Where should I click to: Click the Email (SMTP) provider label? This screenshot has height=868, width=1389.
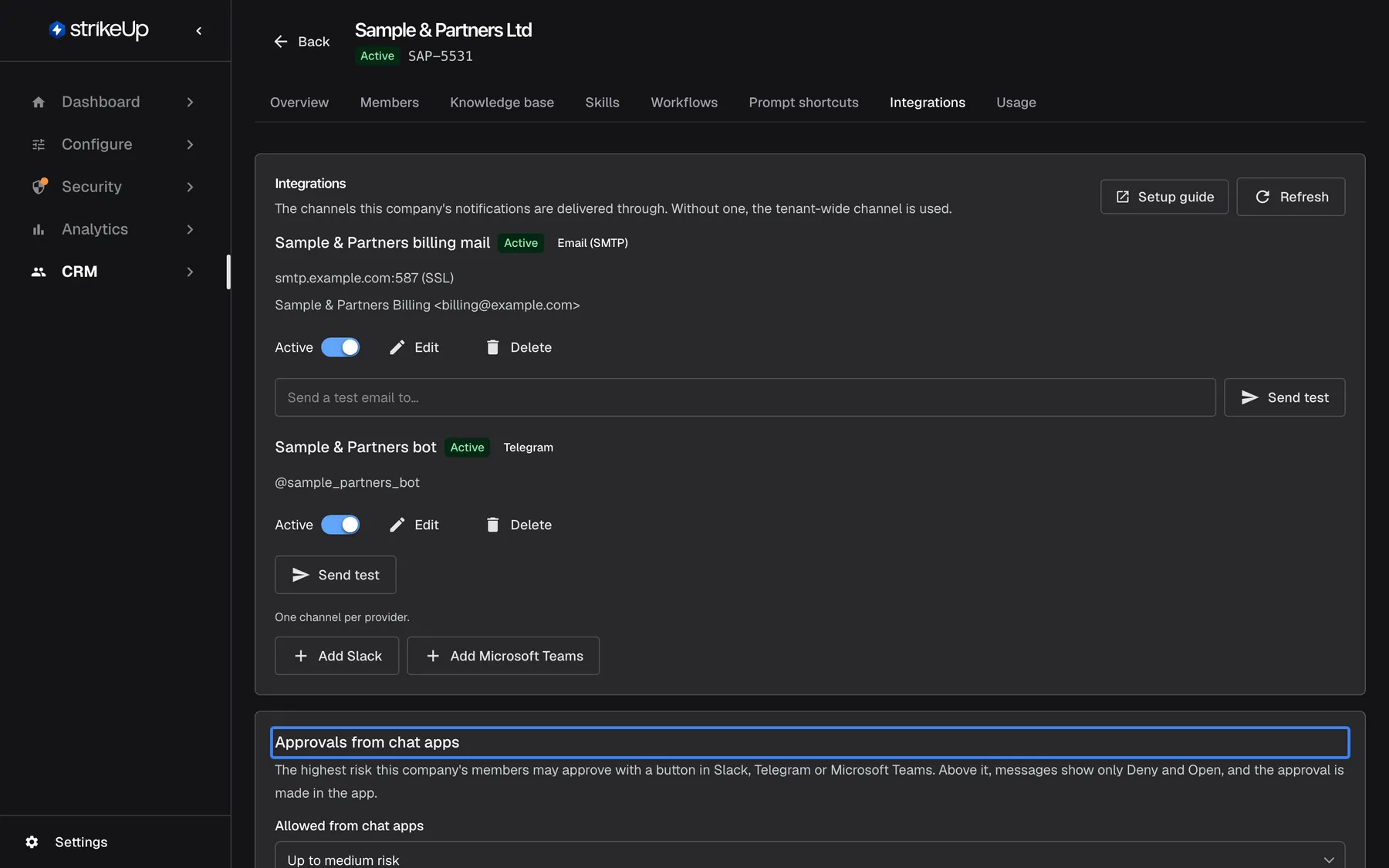point(593,243)
